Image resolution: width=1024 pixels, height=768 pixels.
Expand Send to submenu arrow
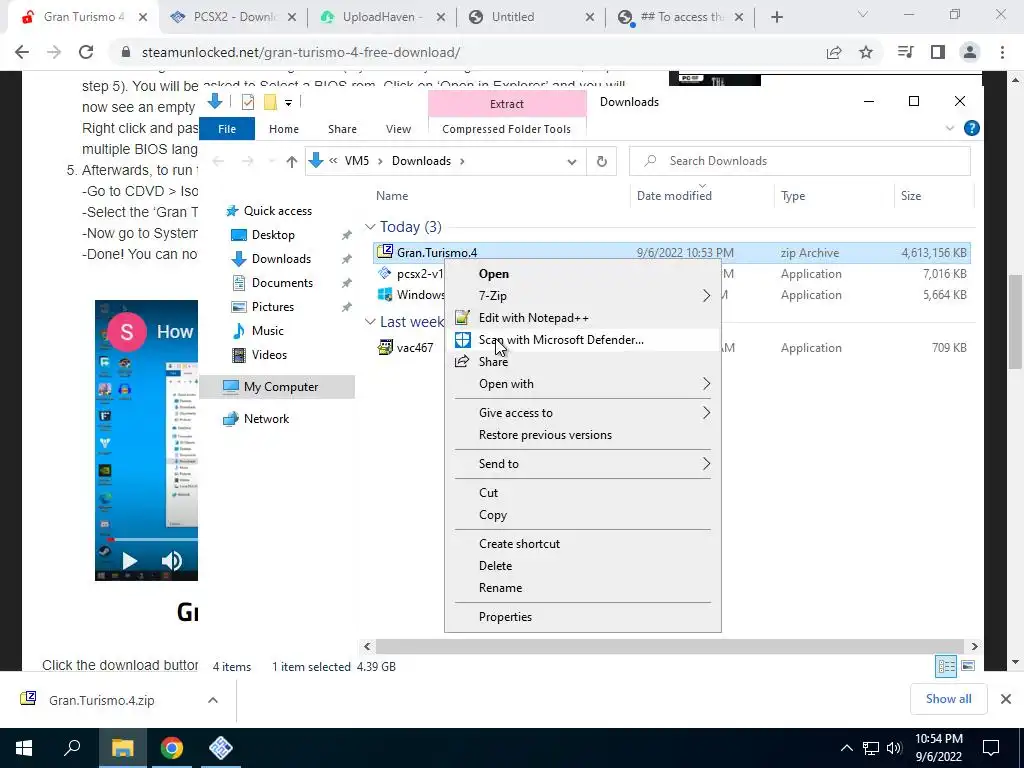706,464
